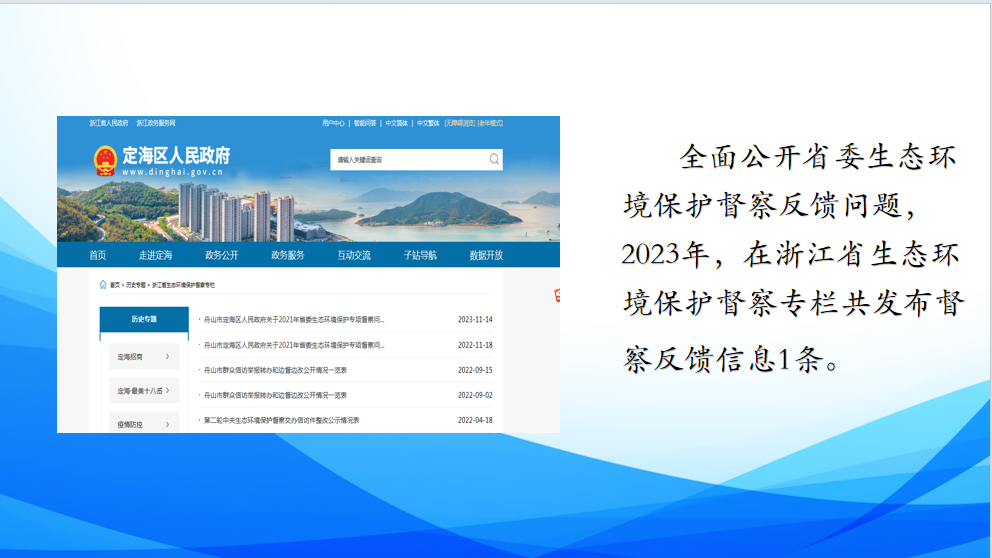Open the 用户中心 link
The image size is (992, 558).
[333, 123]
